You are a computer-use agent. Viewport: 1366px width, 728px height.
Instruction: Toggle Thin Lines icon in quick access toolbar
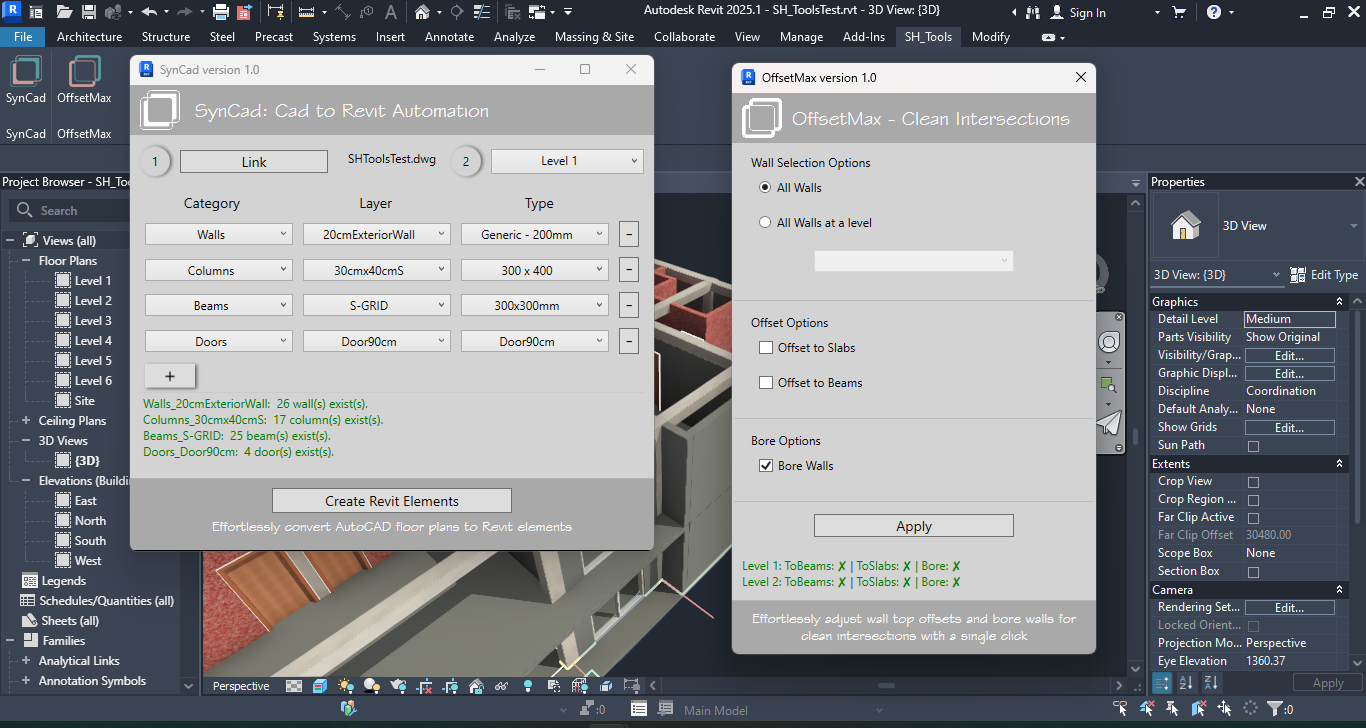tap(482, 12)
